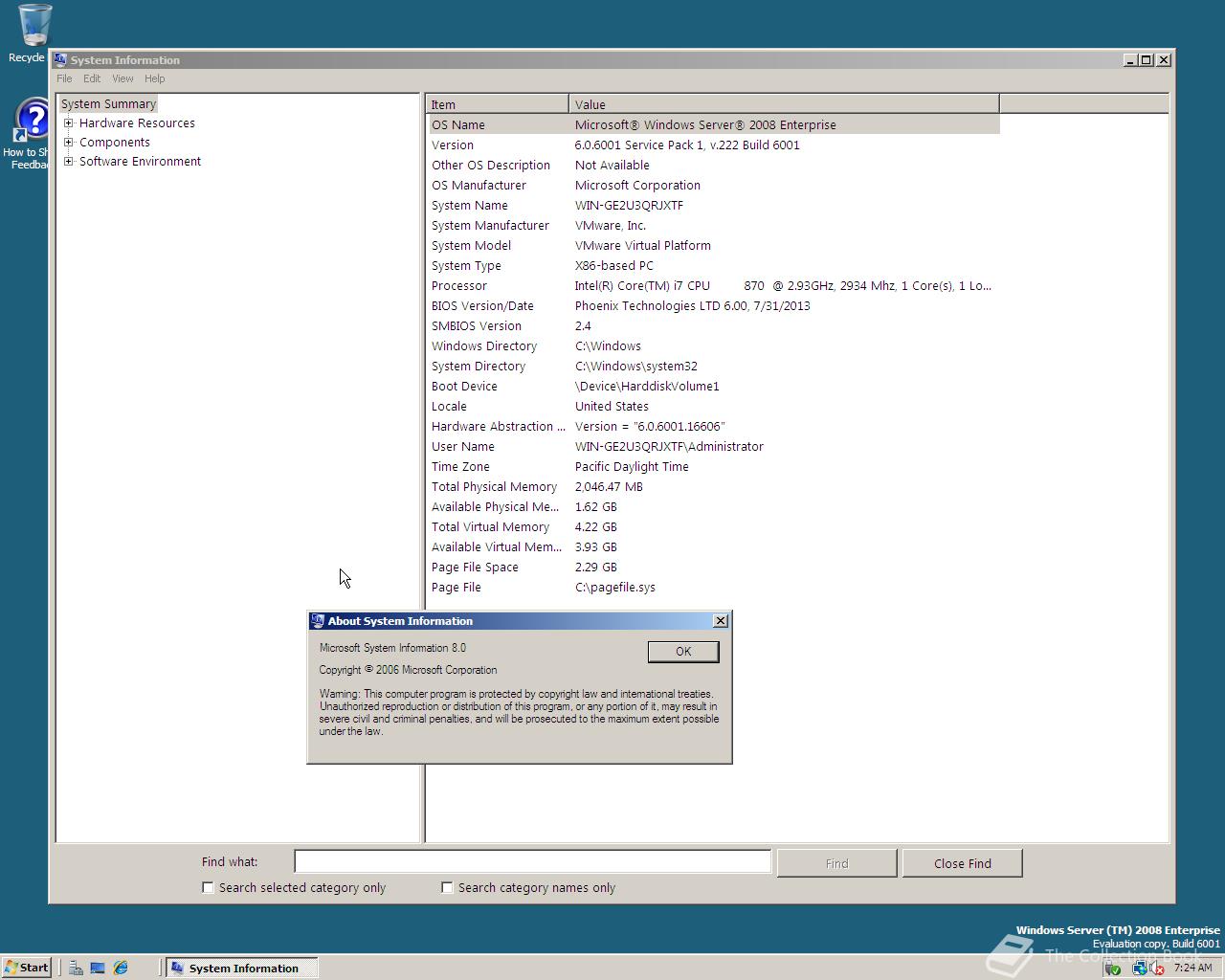Image resolution: width=1225 pixels, height=980 pixels.
Task: Select the Page File row
Action: pos(713,587)
